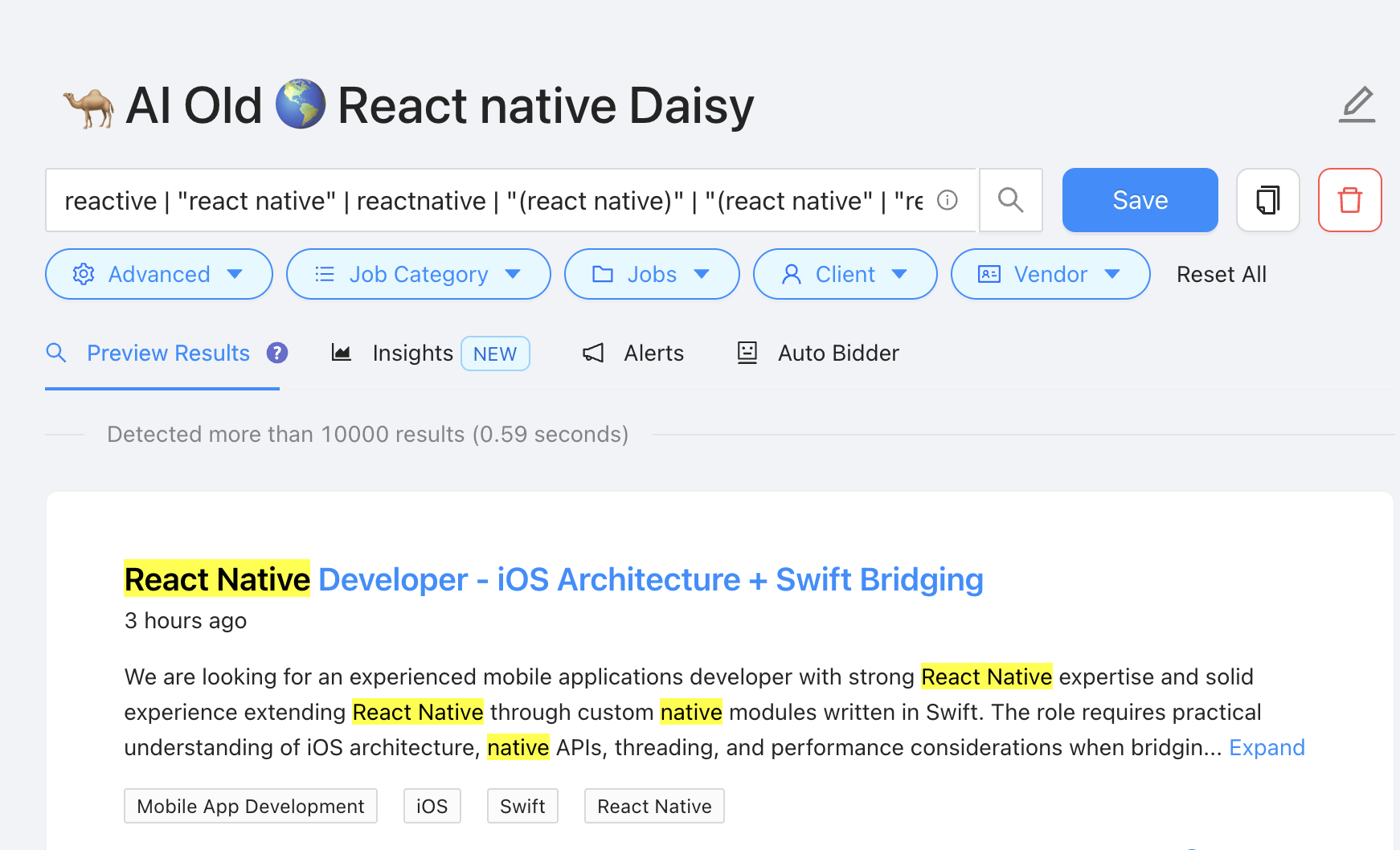
Task: Click the camel emoji in the title
Action: click(88, 106)
